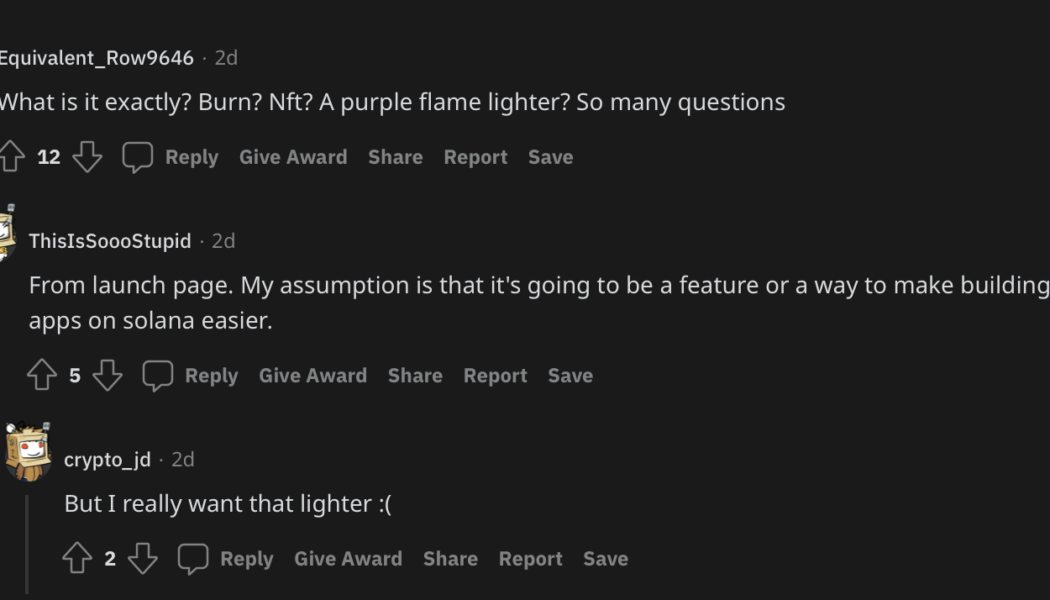Click crypto_jd's avatar image
Image resolution: width=1050 pixels, height=600 pixels.
point(28,452)
